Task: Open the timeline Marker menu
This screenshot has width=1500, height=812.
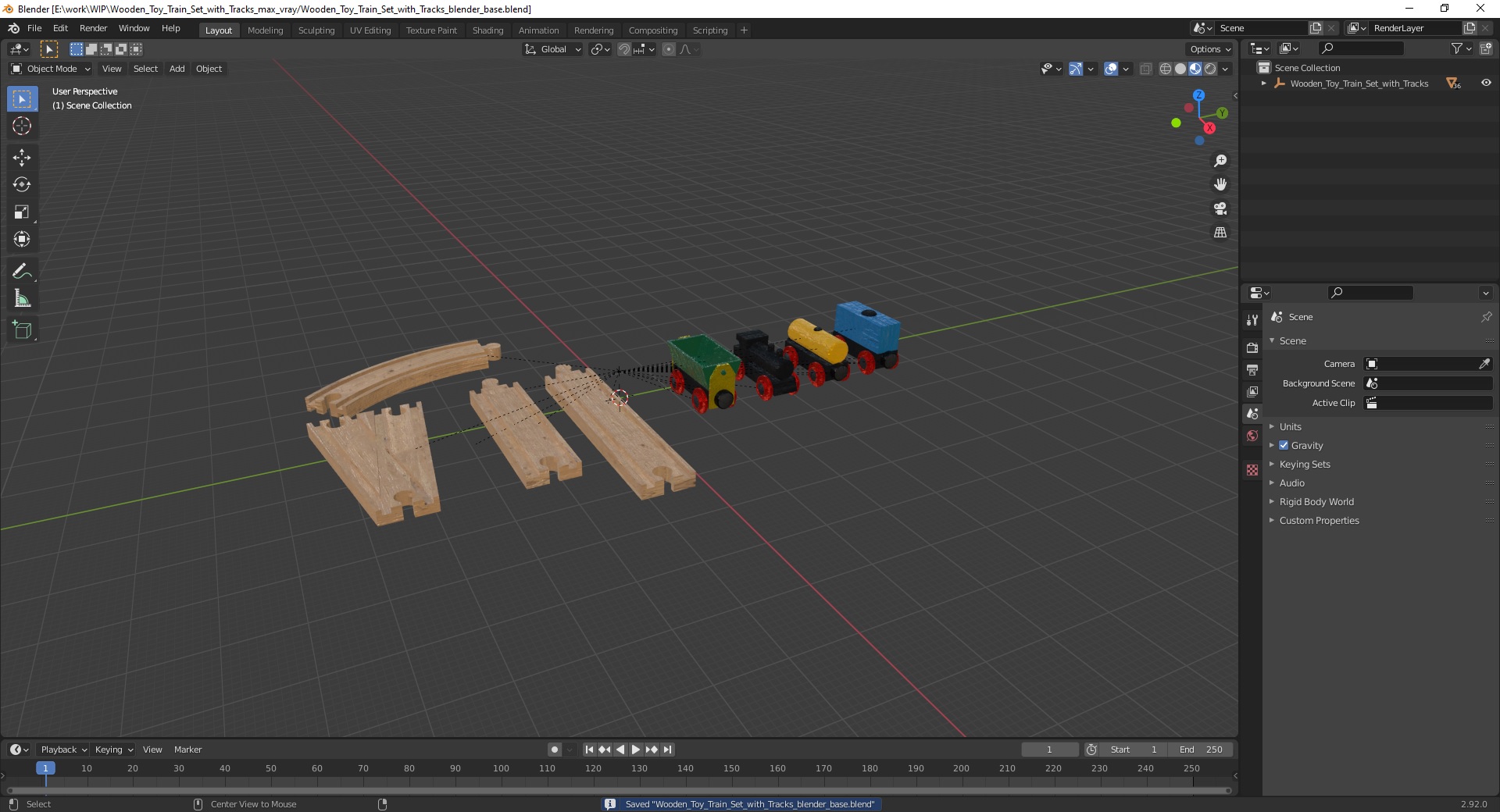Action: pos(187,750)
